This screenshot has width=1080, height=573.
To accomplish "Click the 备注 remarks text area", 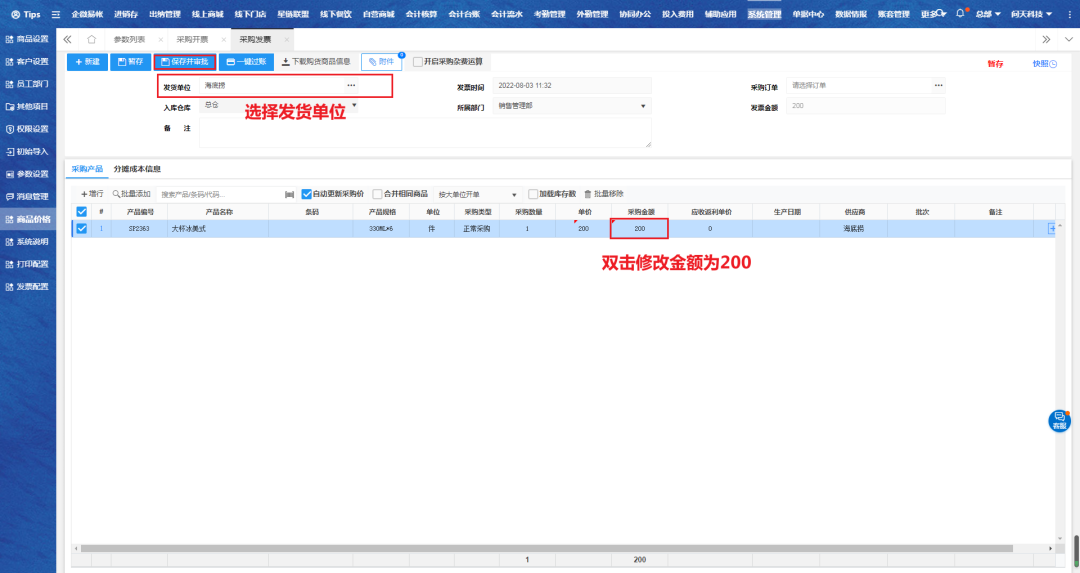I will click(425, 132).
